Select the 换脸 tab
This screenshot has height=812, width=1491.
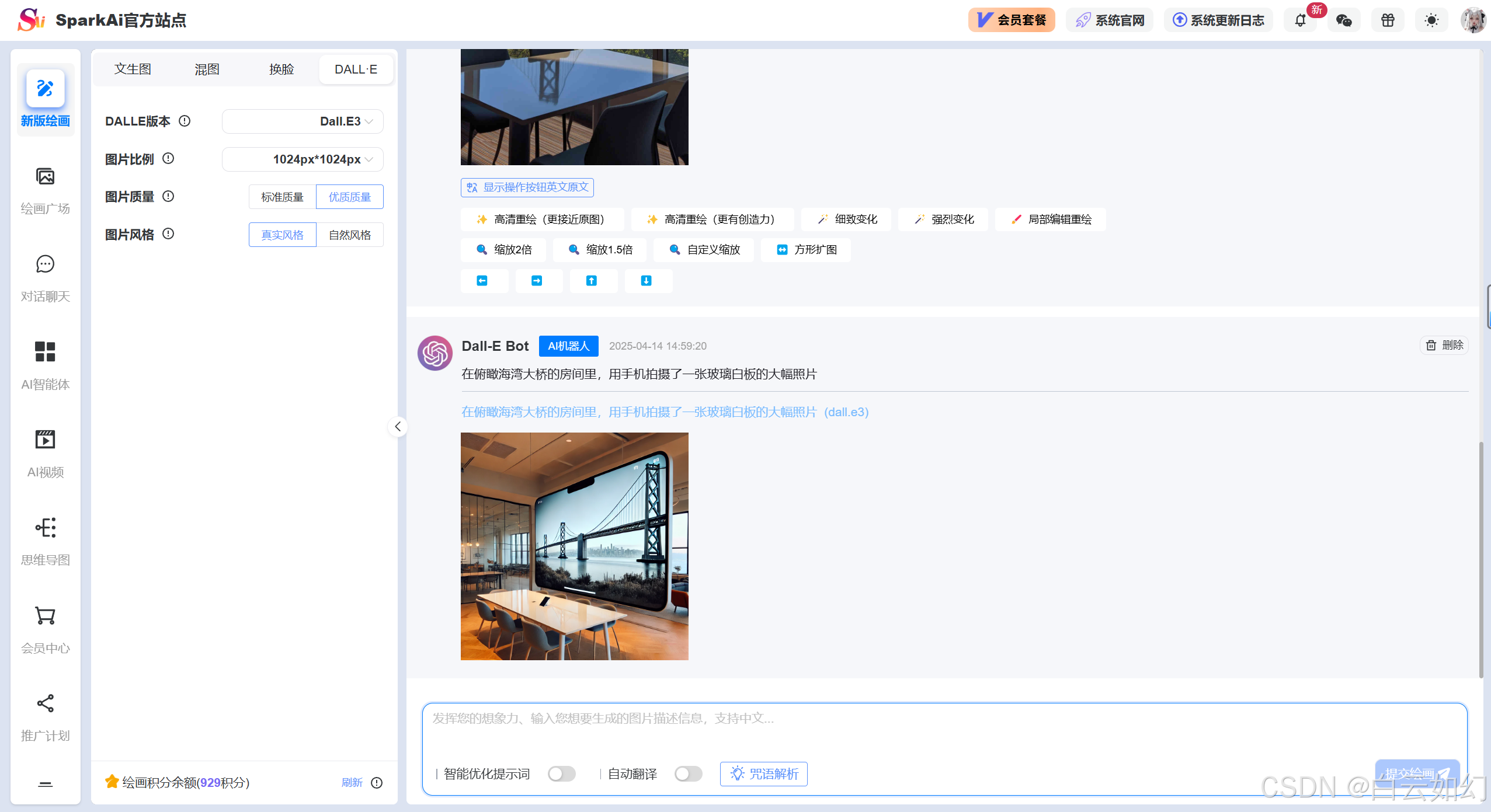coord(281,69)
